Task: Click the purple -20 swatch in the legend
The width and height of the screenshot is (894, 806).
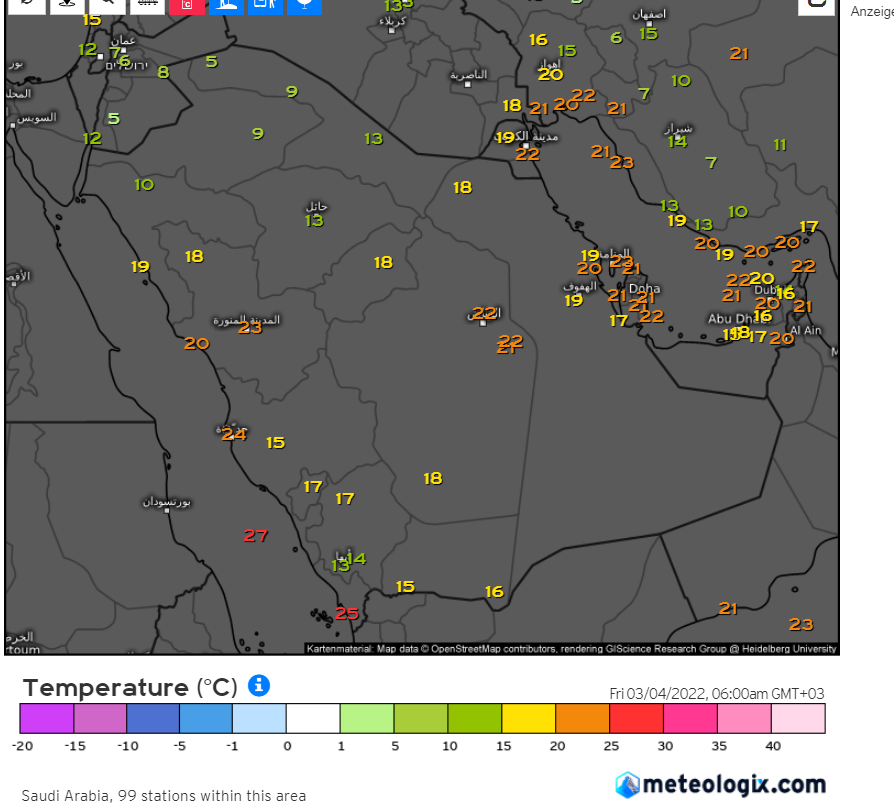Action: point(46,719)
